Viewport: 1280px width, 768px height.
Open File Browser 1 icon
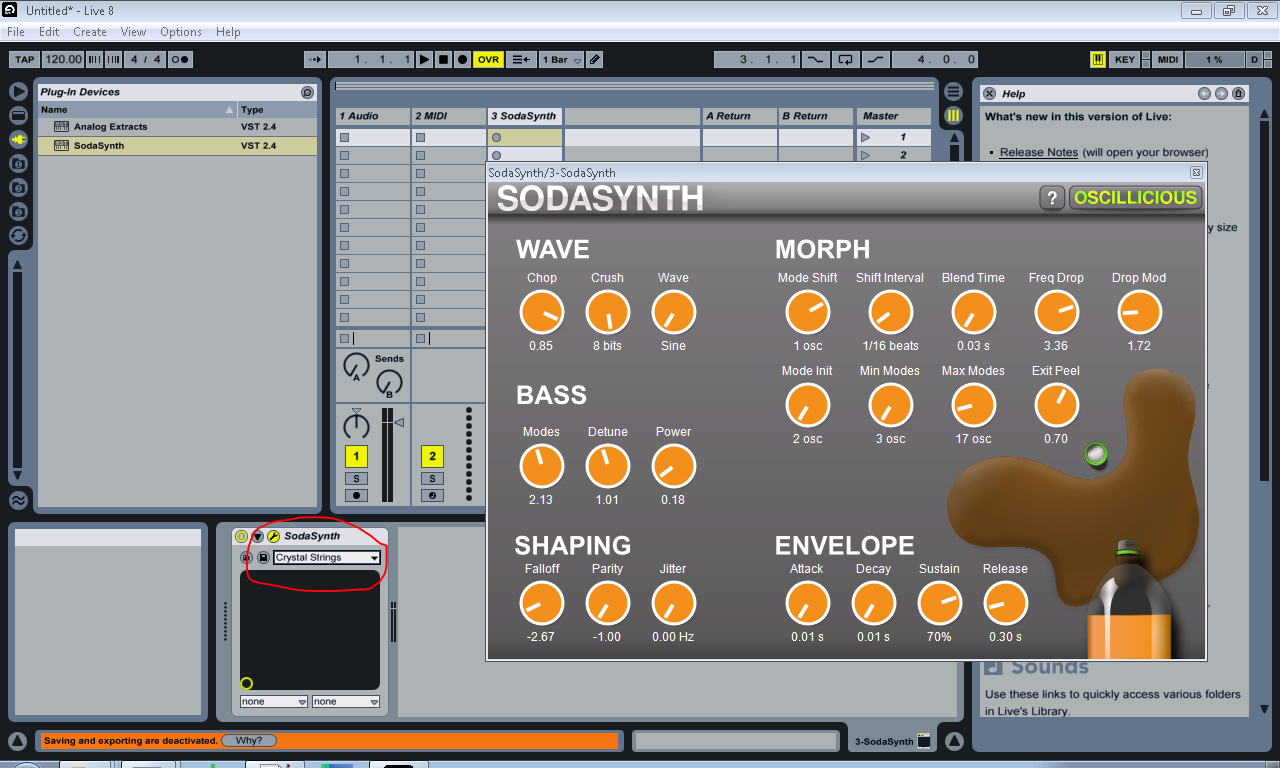18,163
